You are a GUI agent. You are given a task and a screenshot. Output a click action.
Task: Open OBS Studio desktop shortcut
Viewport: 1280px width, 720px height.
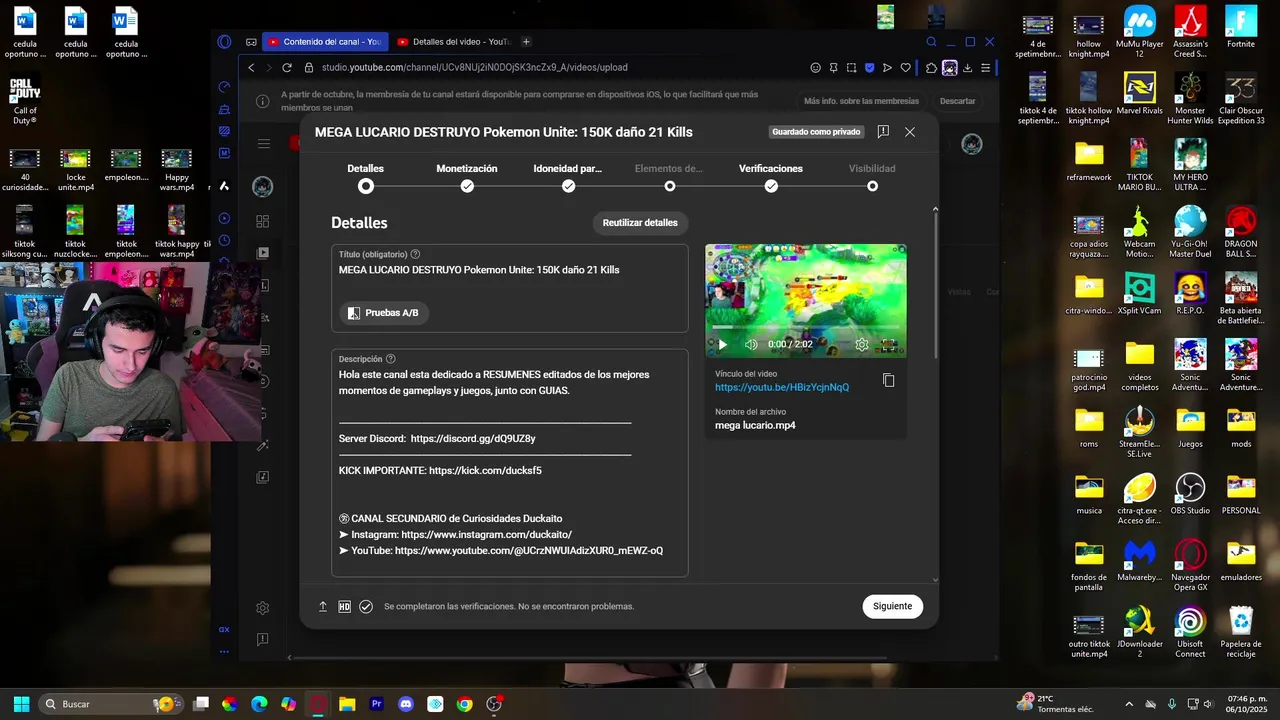[x=1190, y=494]
